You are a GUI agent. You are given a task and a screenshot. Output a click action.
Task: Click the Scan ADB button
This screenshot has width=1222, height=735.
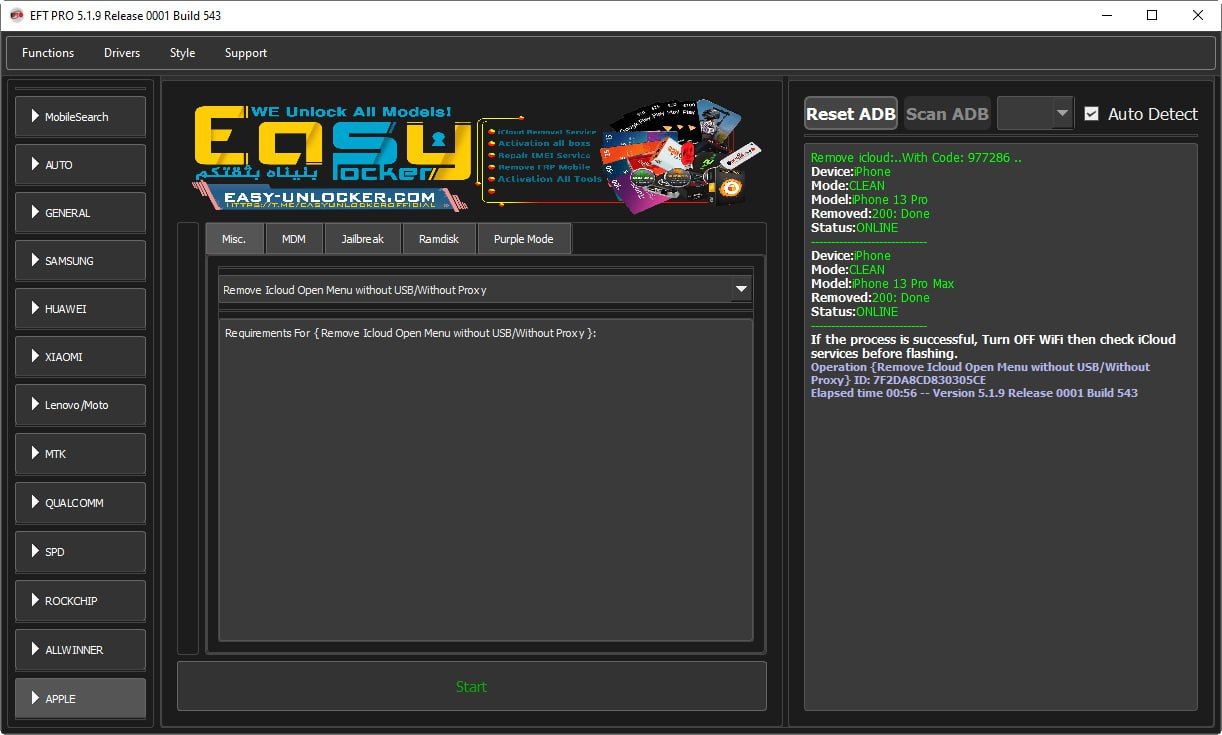coord(947,114)
